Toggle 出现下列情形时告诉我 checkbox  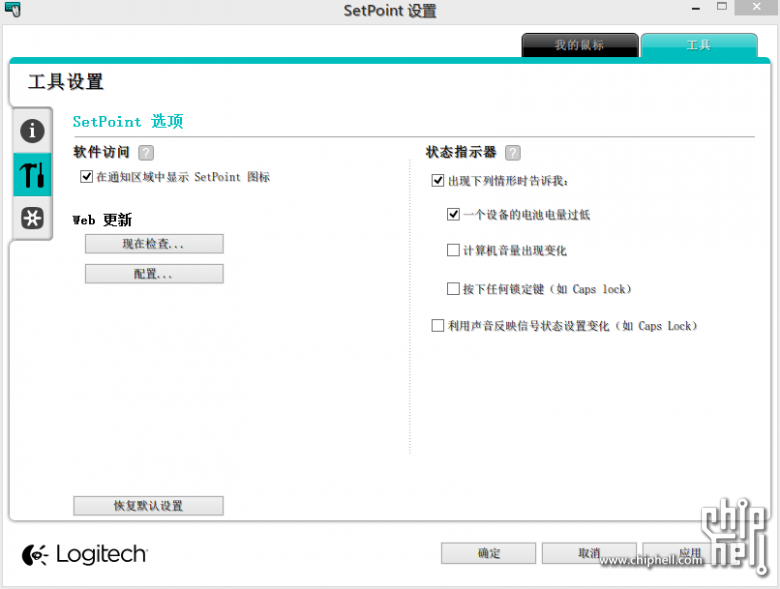pyautogui.click(x=438, y=180)
